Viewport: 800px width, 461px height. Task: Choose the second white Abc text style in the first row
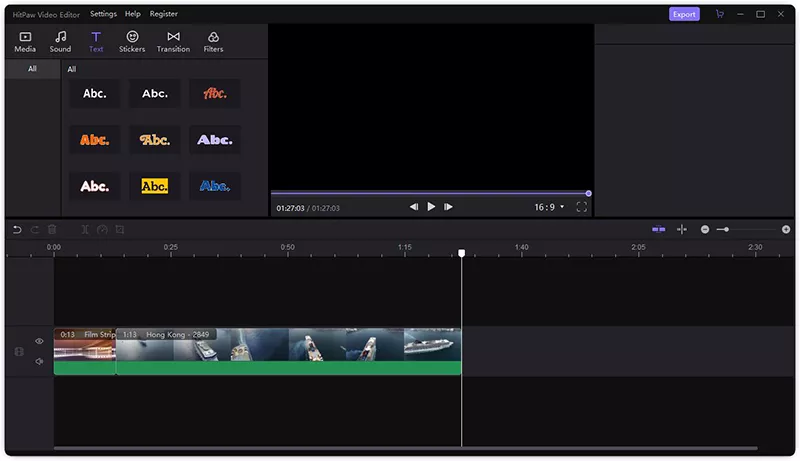tap(155, 93)
